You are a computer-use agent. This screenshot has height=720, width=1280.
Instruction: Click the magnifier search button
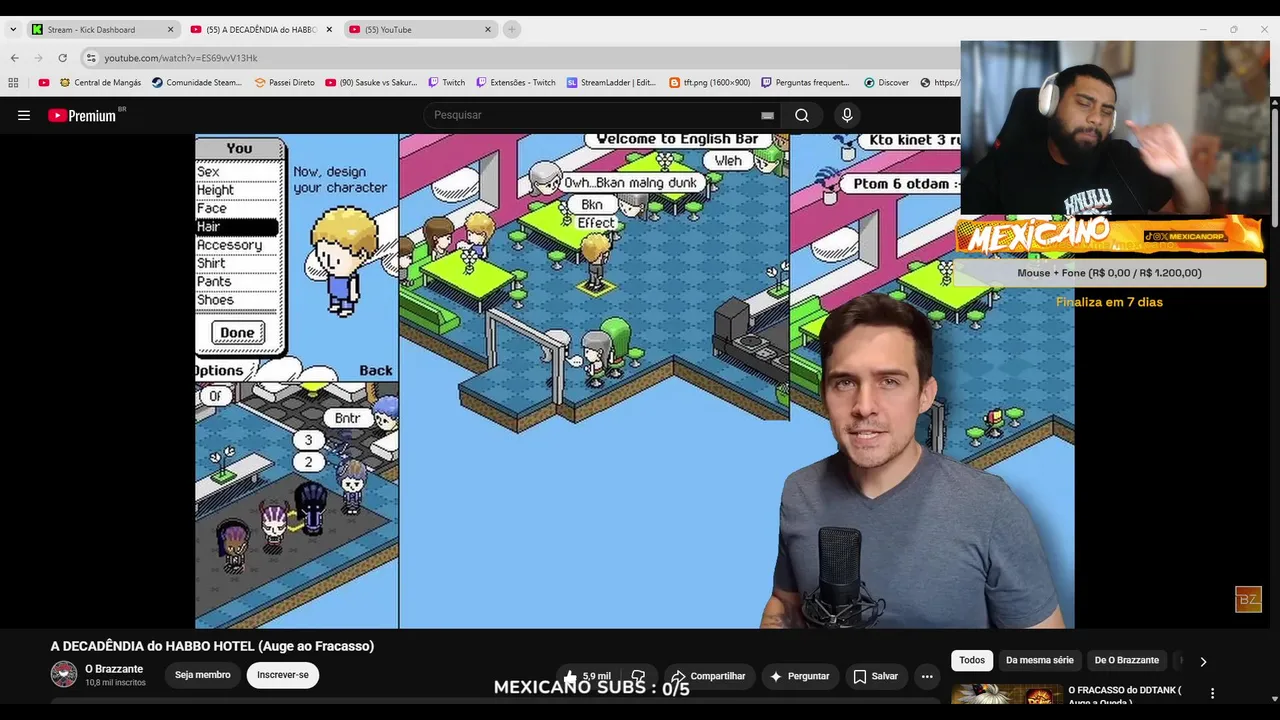[802, 115]
